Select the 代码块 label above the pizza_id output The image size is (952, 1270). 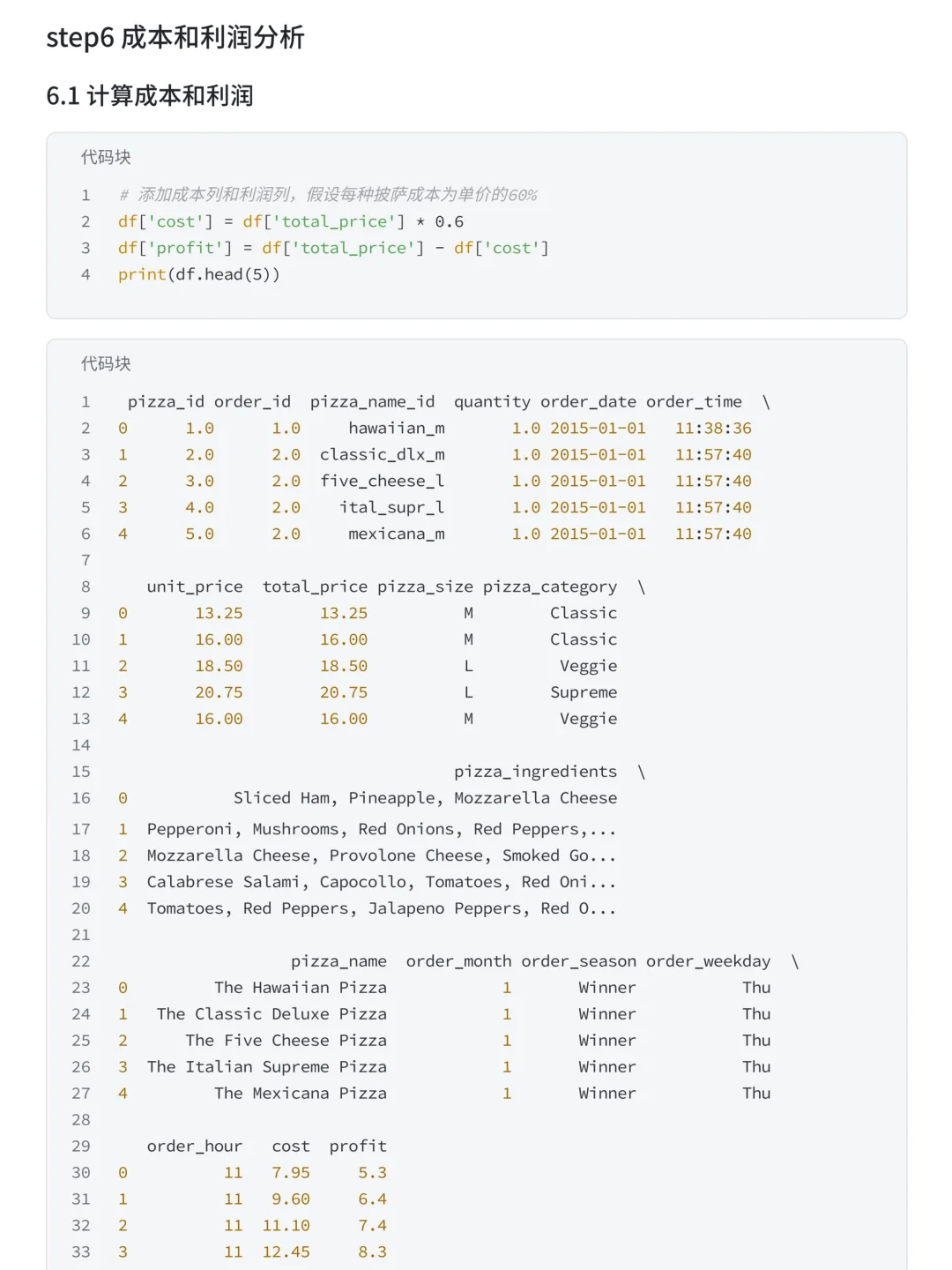coord(106,363)
